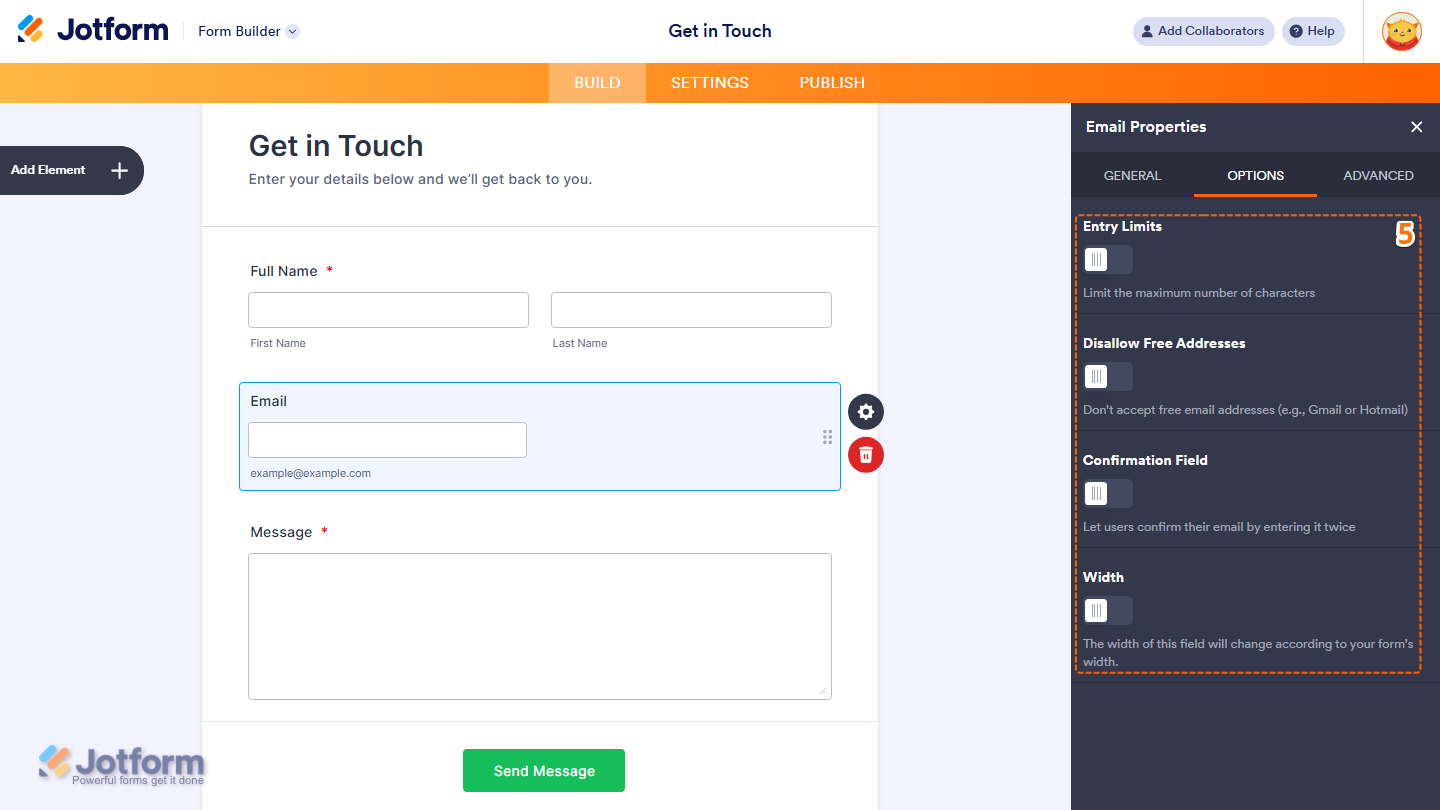Click the user avatar in the header
The height and width of the screenshot is (810, 1440).
[1401, 31]
